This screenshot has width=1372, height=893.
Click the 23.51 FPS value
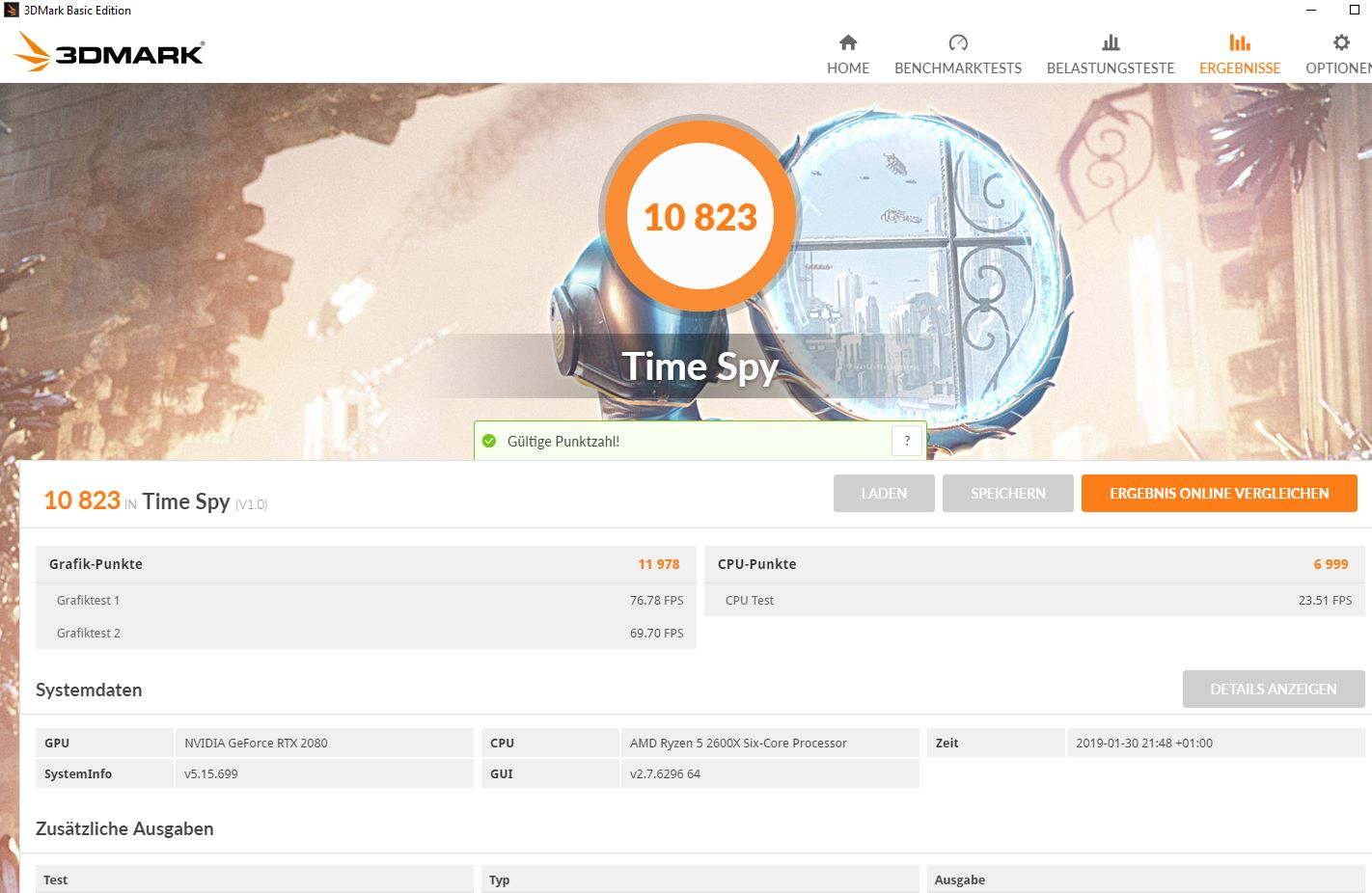(x=1325, y=600)
